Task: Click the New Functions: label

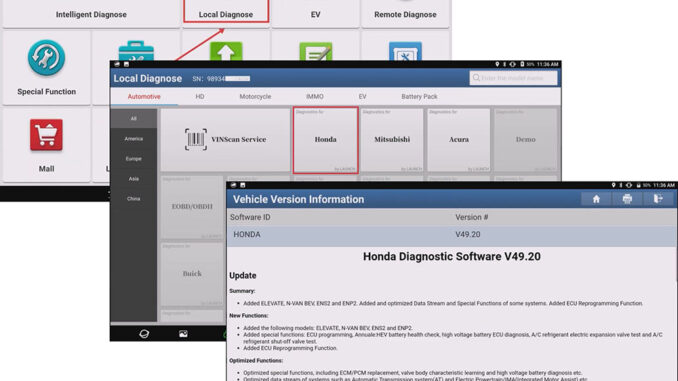Action: pos(249,316)
